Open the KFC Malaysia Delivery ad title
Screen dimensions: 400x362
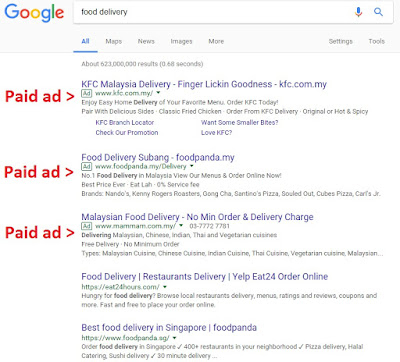[x=204, y=84]
